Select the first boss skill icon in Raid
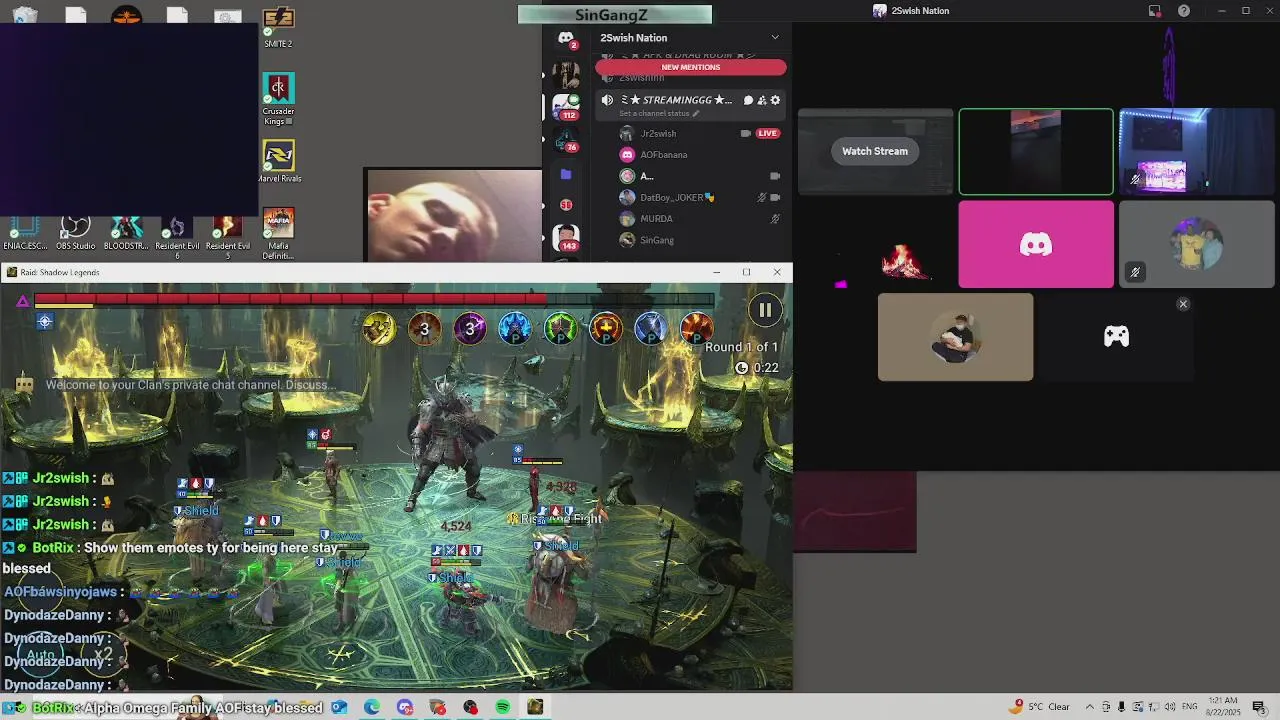 pyautogui.click(x=378, y=328)
